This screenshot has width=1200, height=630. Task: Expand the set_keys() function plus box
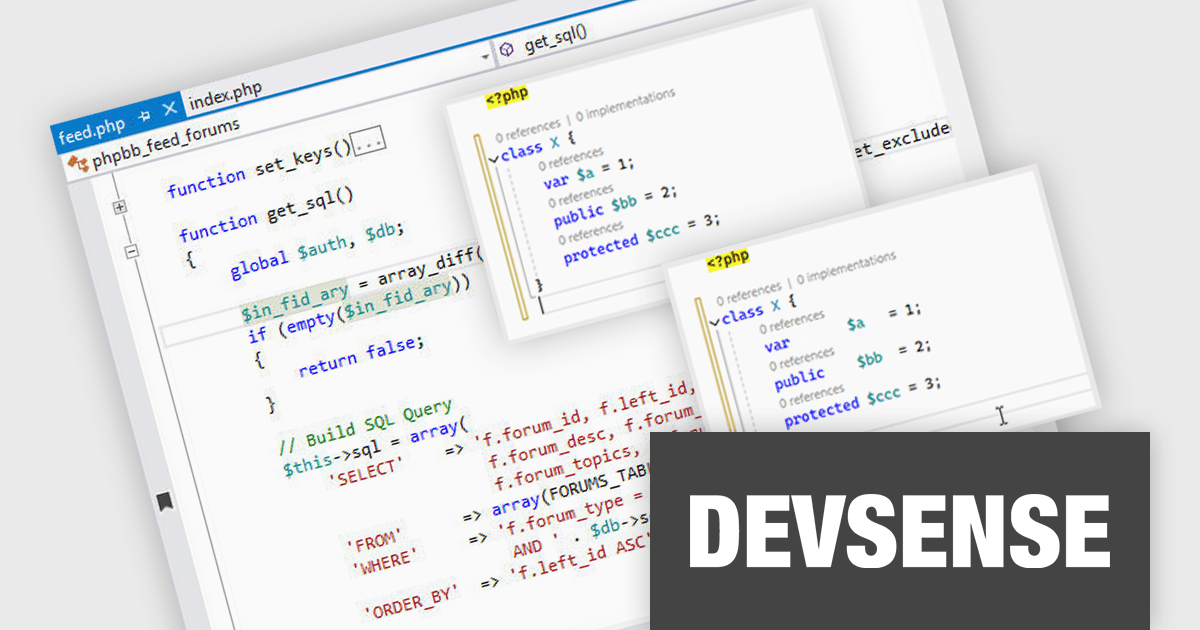pos(120,207)
